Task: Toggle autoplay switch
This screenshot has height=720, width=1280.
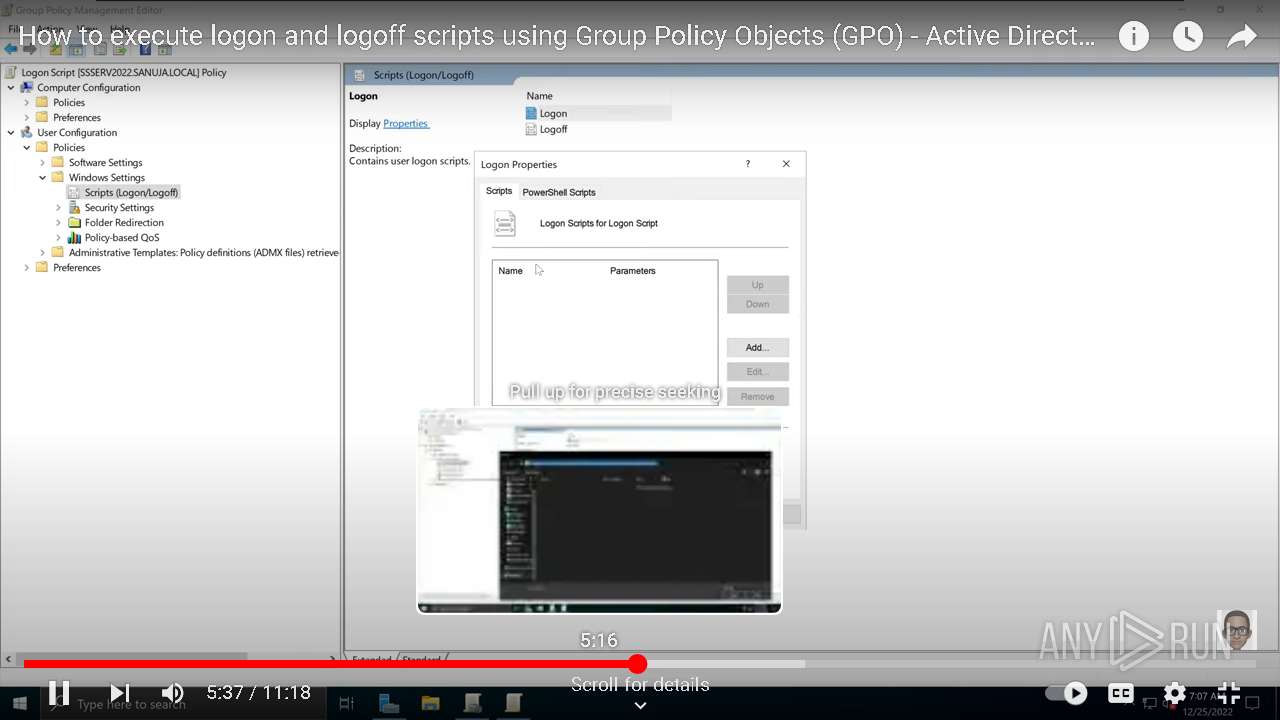Action: coord(1067,693)
